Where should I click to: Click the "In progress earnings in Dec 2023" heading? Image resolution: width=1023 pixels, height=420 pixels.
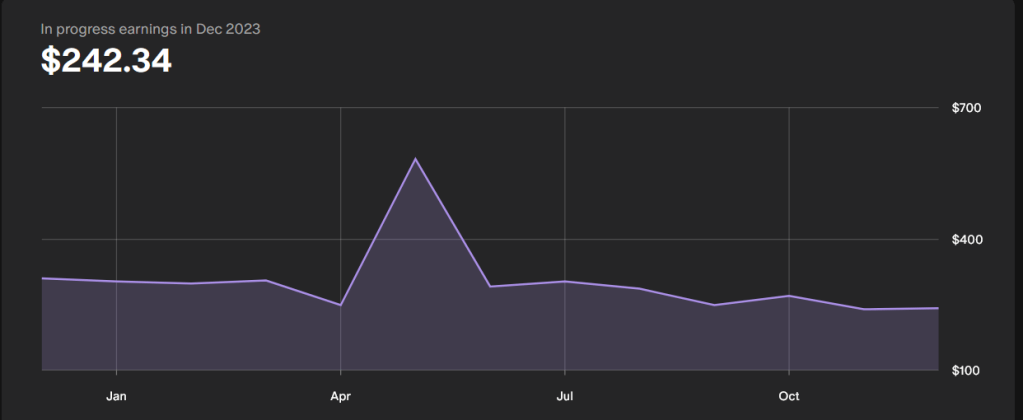[x=150, y=29]
